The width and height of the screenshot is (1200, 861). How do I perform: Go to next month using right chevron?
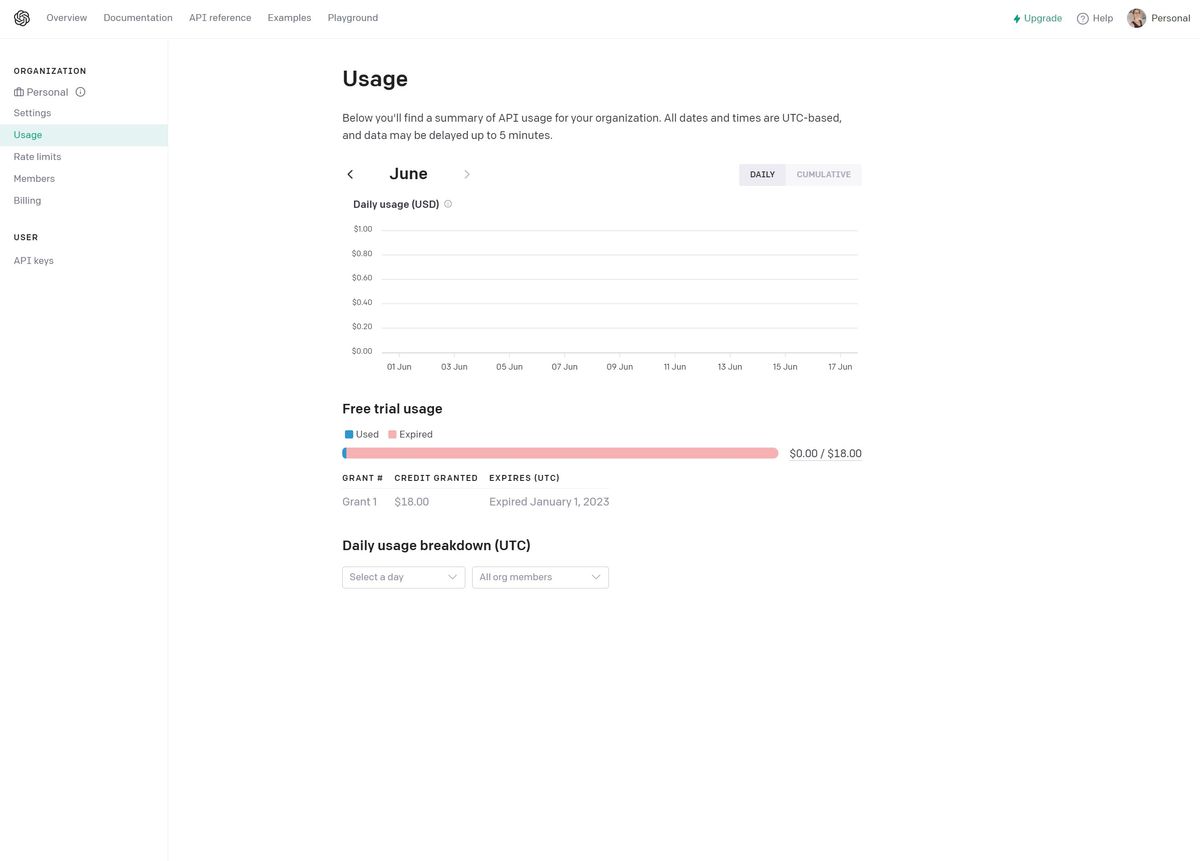(x=467, y=174)
